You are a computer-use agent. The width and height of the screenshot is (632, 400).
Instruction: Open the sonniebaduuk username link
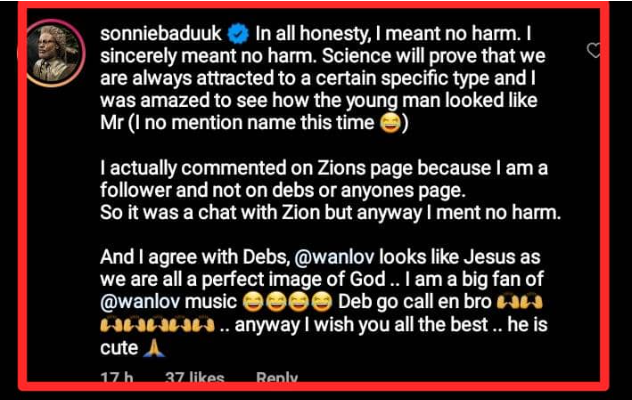[161, 33]
